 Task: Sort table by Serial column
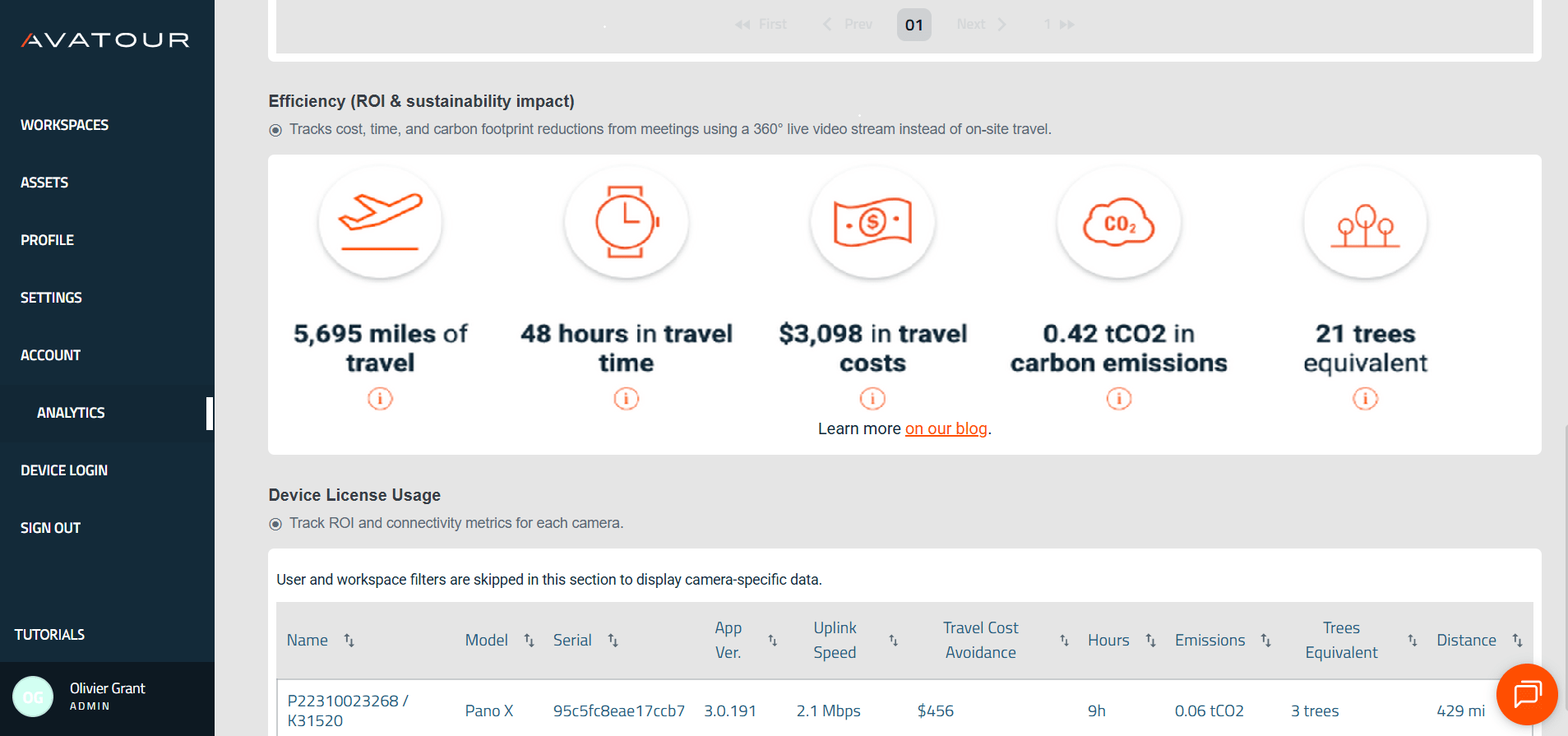point(613,640)
